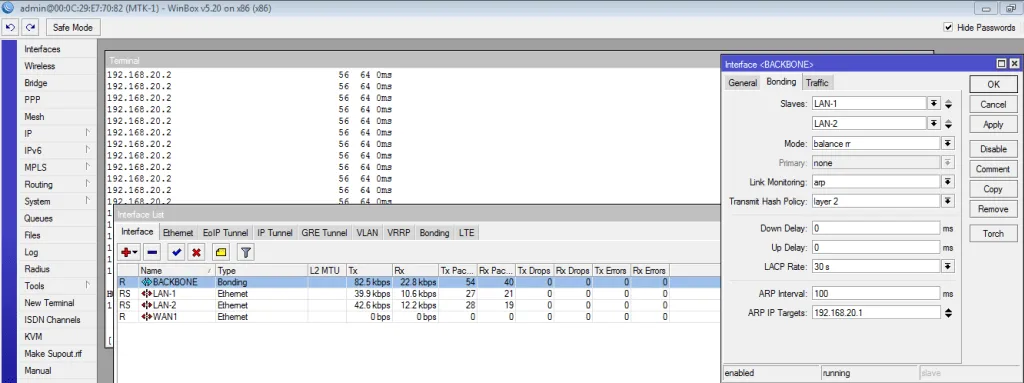
Task: Click the Disable button in dialog
Action: click(x=993, y=149)
